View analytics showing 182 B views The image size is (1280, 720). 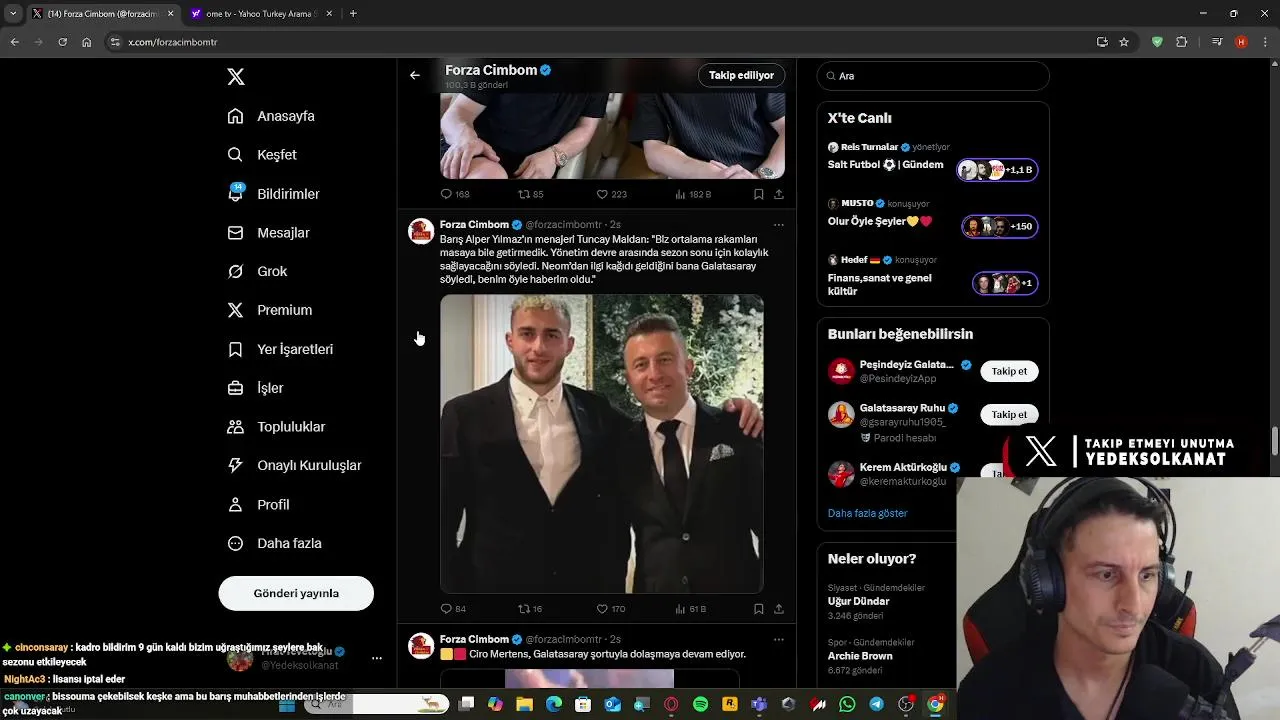693,194
